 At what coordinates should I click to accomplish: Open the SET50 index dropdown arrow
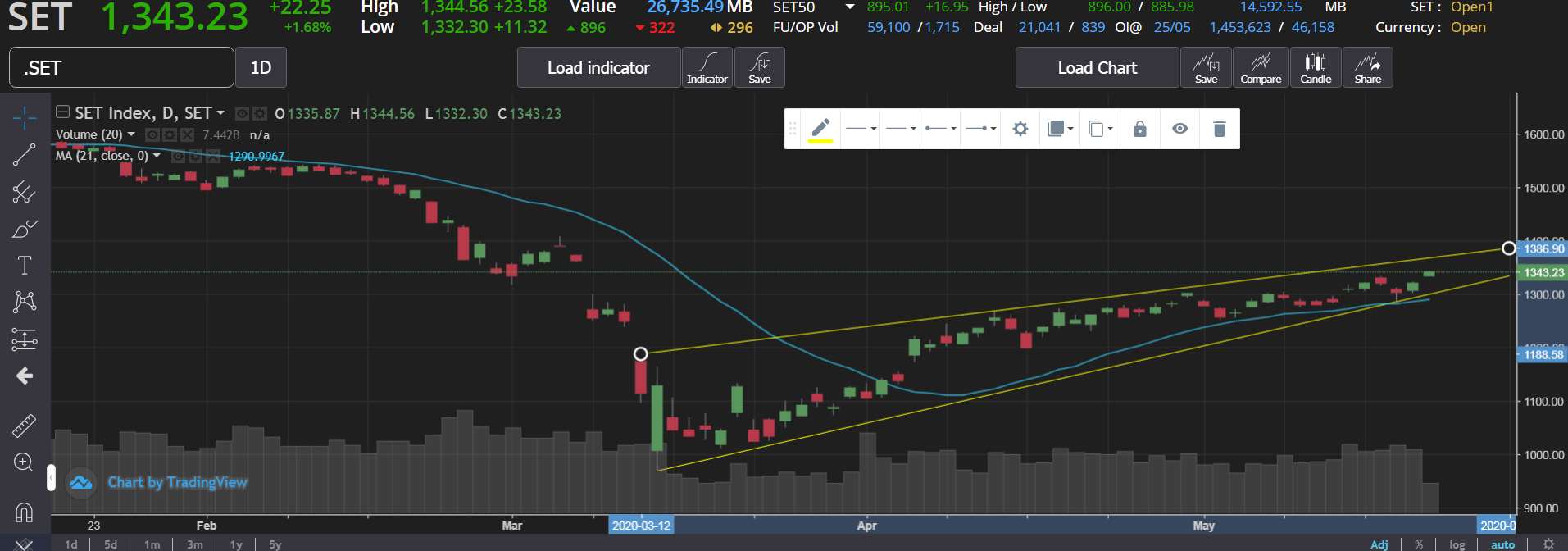850,7
